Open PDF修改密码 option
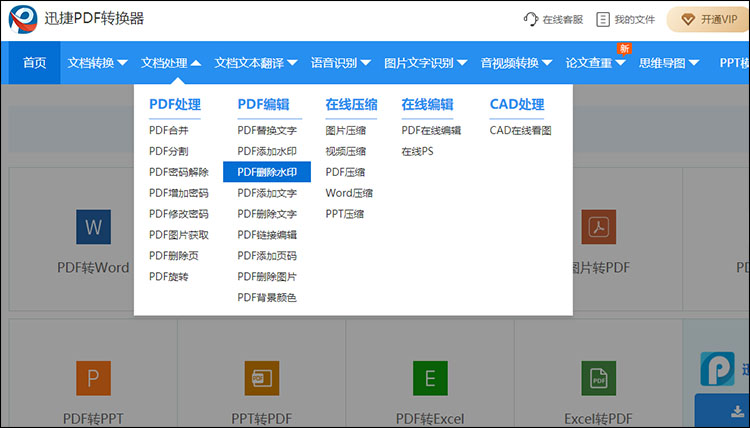The height and width of the screenshot is (428, 750). (179, 214)
